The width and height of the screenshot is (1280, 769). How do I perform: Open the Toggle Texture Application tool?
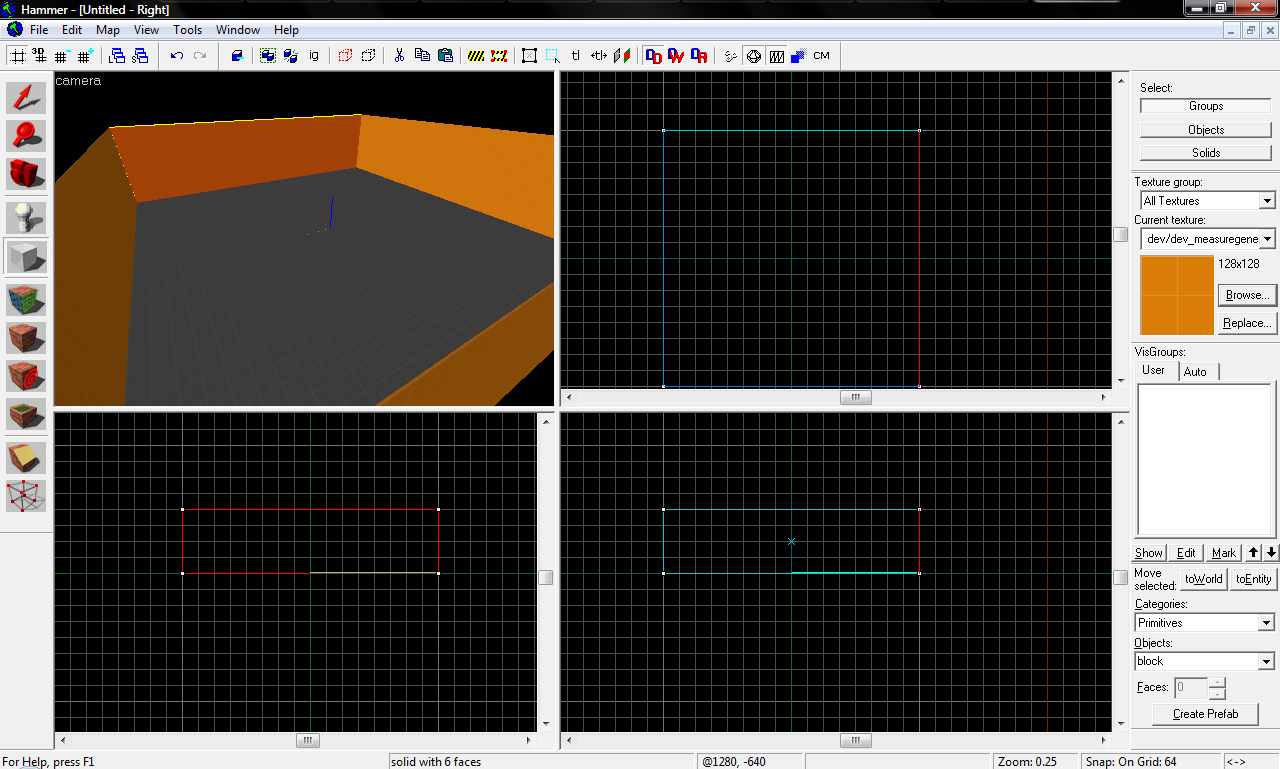click(26, 300)
